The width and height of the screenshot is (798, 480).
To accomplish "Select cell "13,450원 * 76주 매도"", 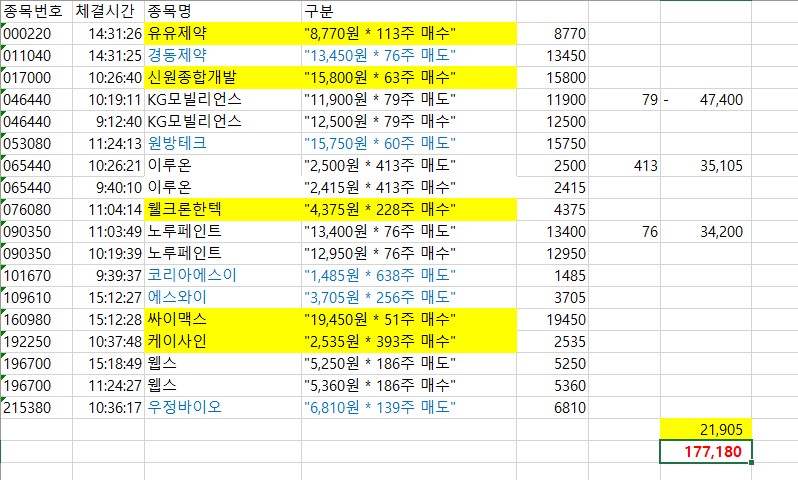I will coord(409,55).
